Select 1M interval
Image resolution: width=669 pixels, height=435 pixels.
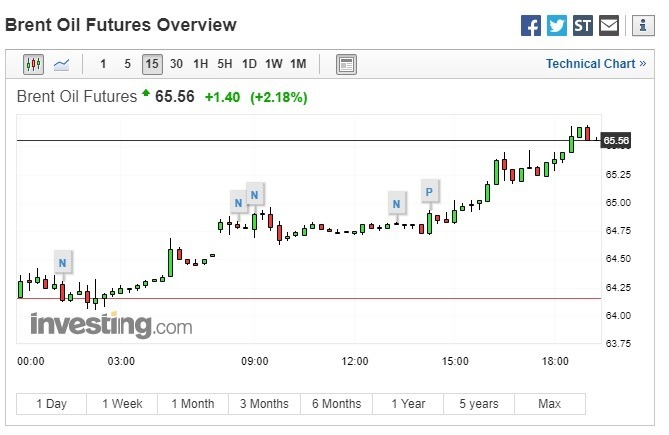[x=298, y=64]
